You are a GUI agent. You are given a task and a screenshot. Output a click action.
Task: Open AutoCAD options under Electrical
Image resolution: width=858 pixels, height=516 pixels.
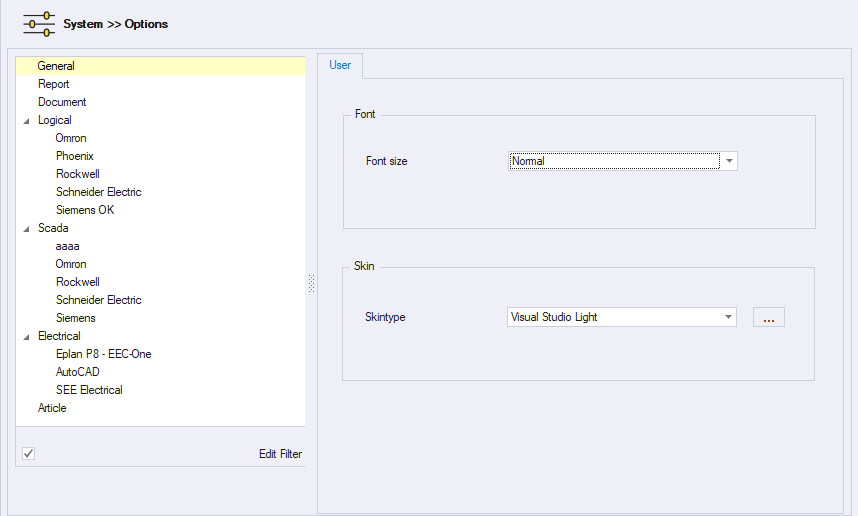point(77,372)
